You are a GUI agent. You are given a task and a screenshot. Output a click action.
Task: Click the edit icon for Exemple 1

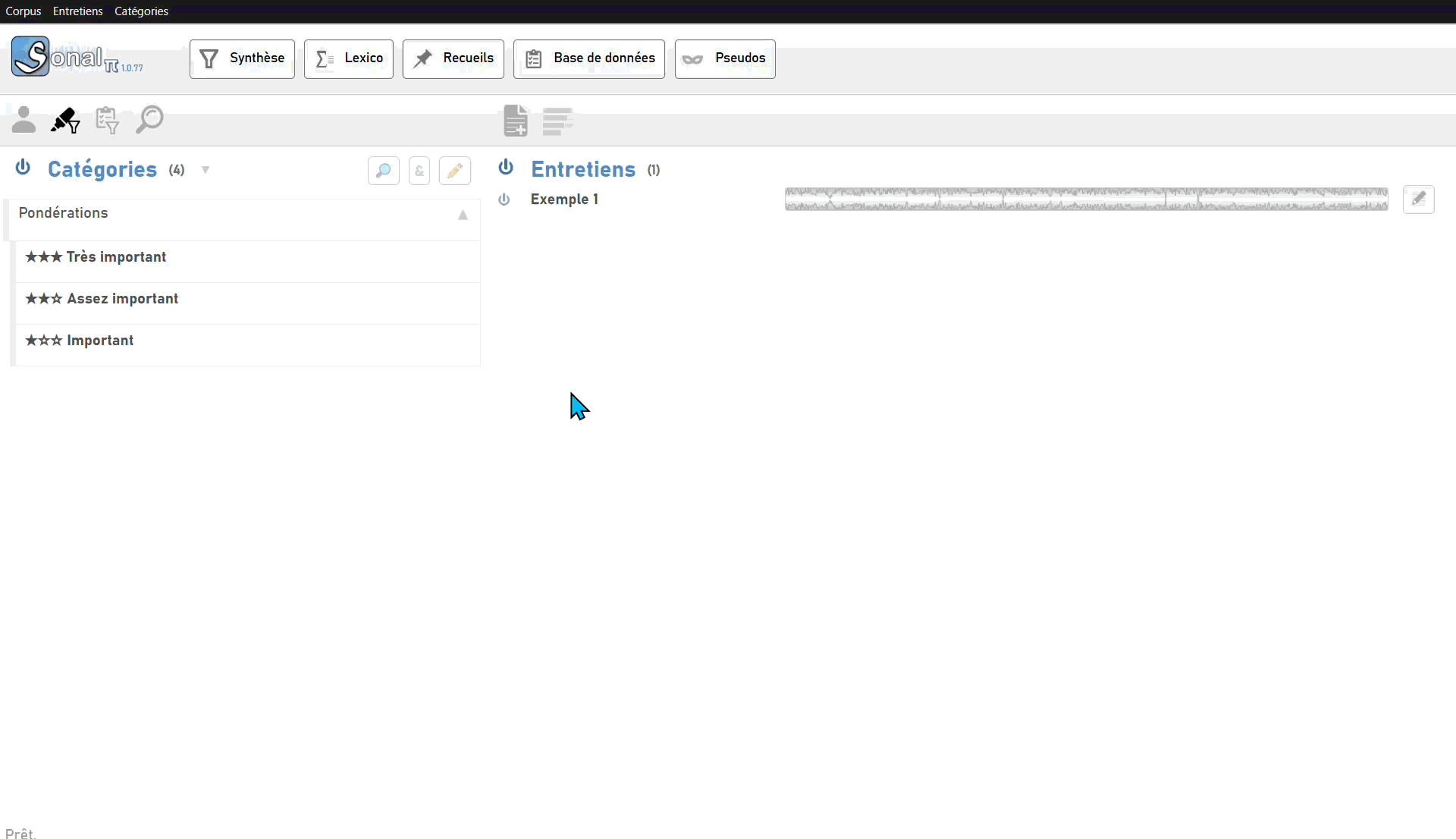point(1419,200)
